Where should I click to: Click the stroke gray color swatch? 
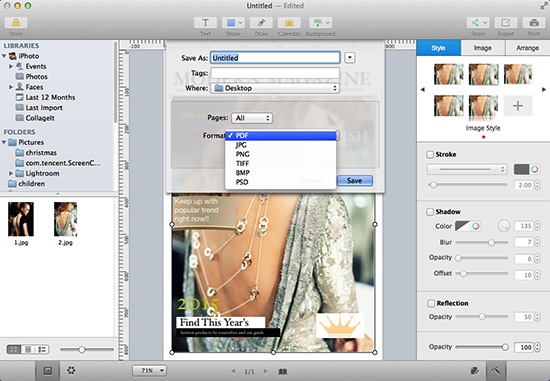point(521,169)
